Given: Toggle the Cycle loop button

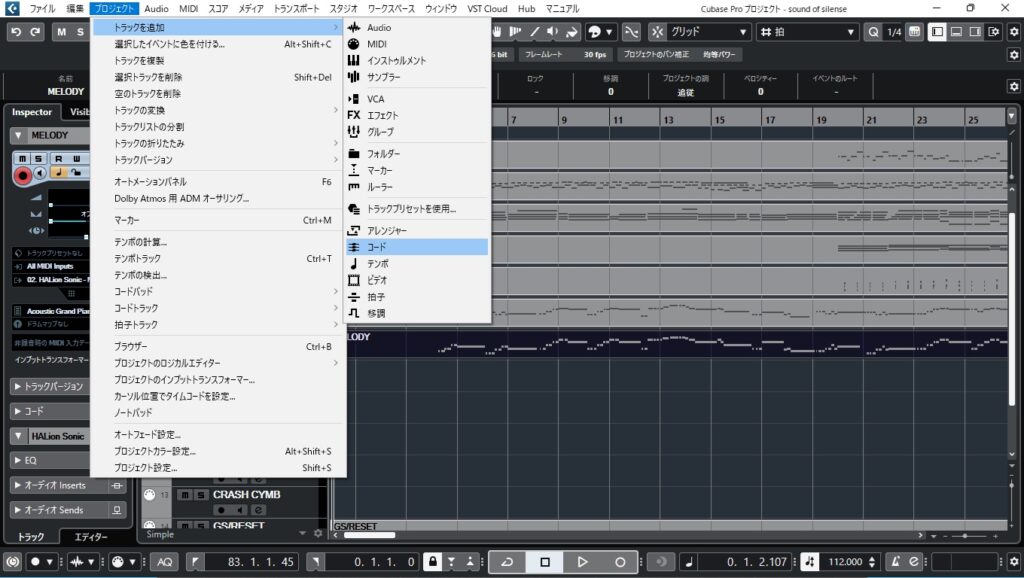Looking at the screenshot, I should click(x=507, y=562).
